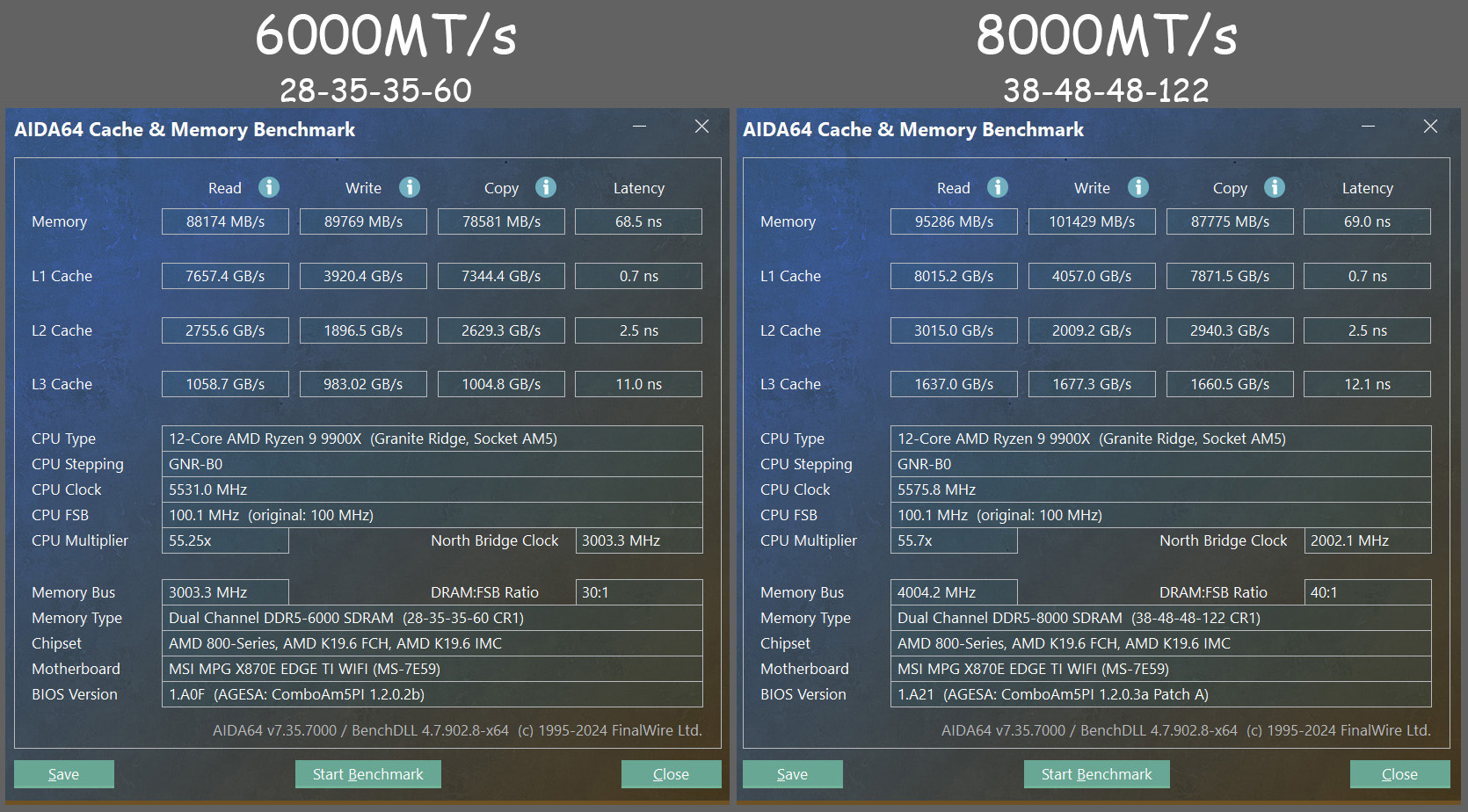Select Memory copy value 87775 MB/s
Image resolution: width=1468 pixels, height=812 pixels.
(1230, 221)
